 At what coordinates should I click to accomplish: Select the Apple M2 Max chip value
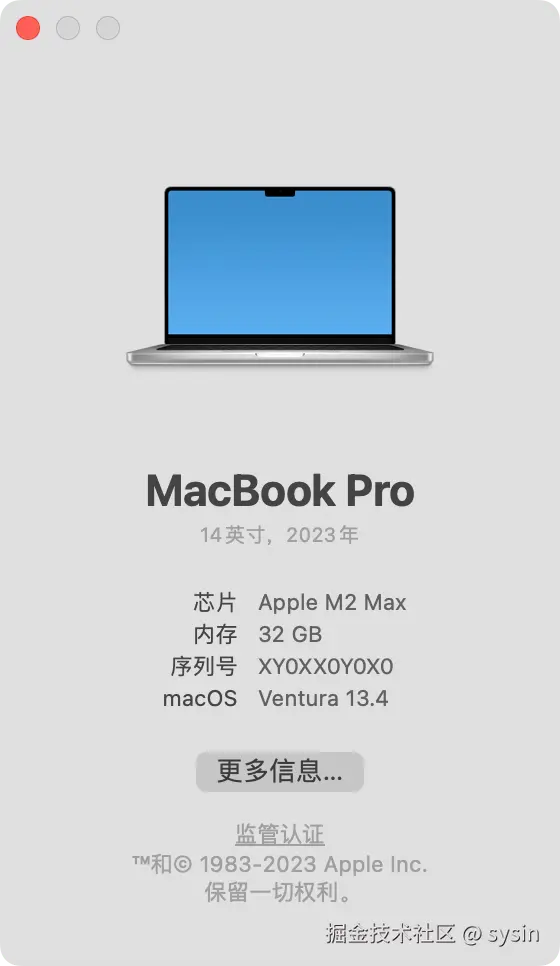[332, 603]
